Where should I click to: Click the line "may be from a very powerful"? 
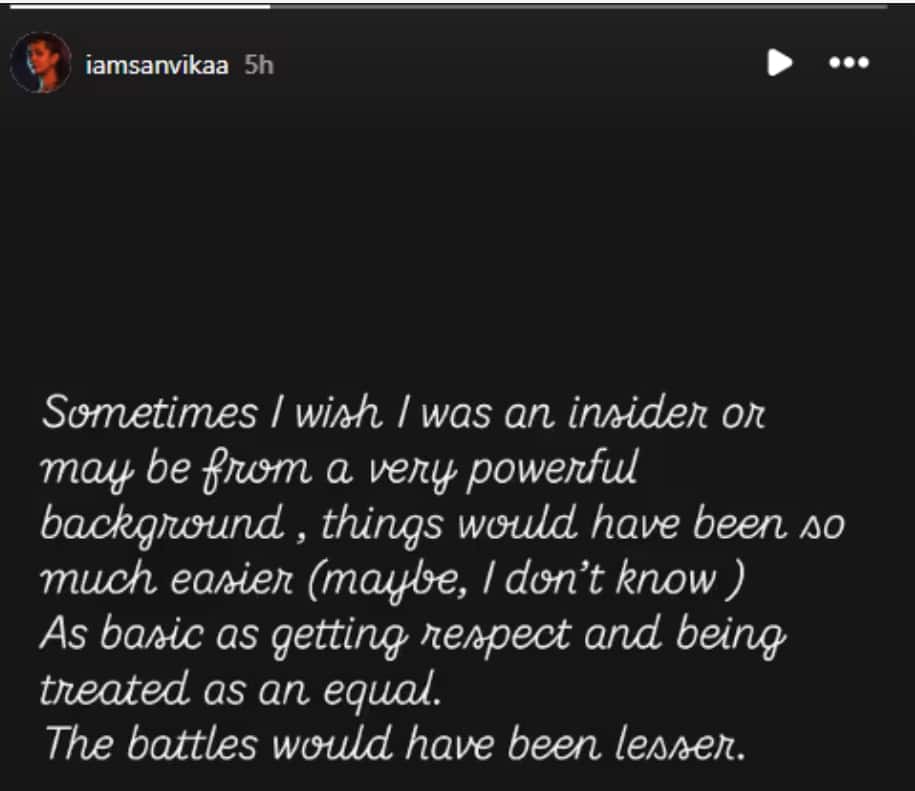tap(340, 470)
